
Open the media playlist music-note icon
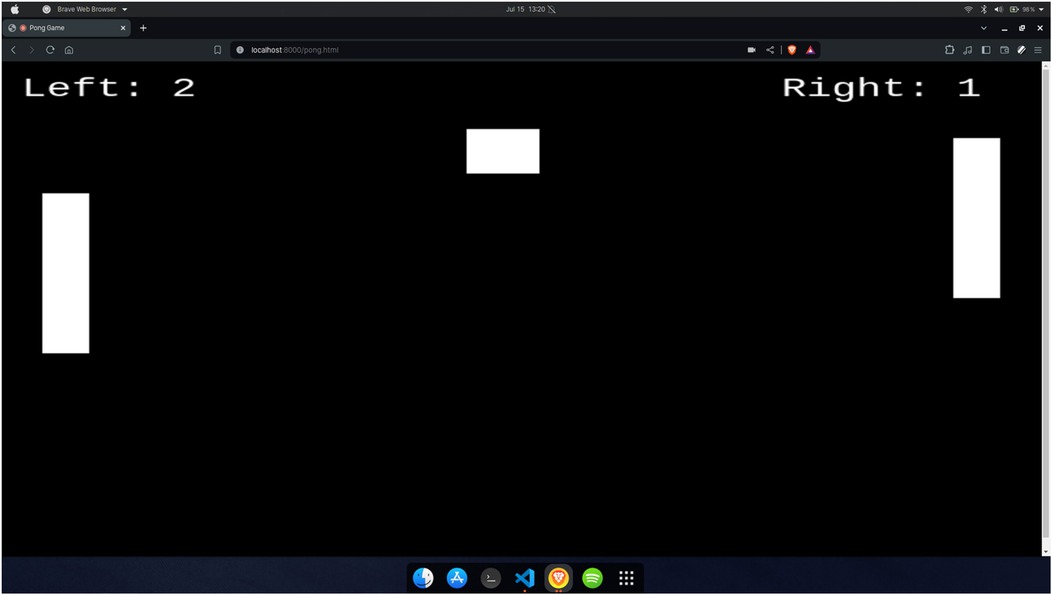pos(967,50)
